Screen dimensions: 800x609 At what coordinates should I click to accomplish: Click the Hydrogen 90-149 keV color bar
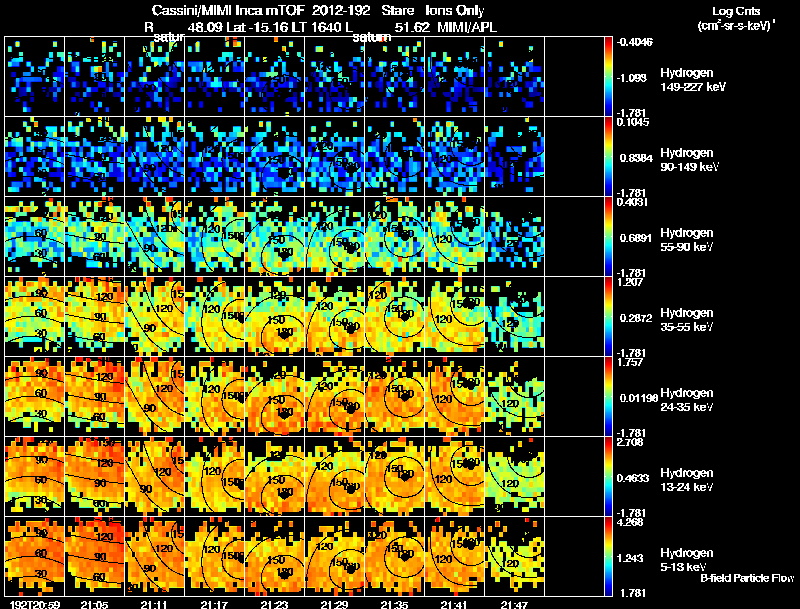[608, 157]
